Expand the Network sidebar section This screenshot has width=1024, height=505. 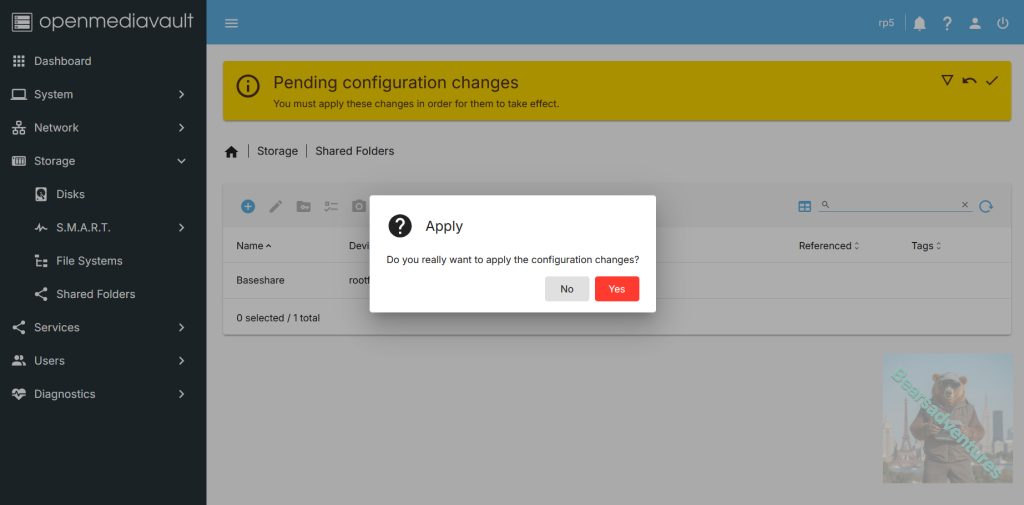tap(100, 128)
